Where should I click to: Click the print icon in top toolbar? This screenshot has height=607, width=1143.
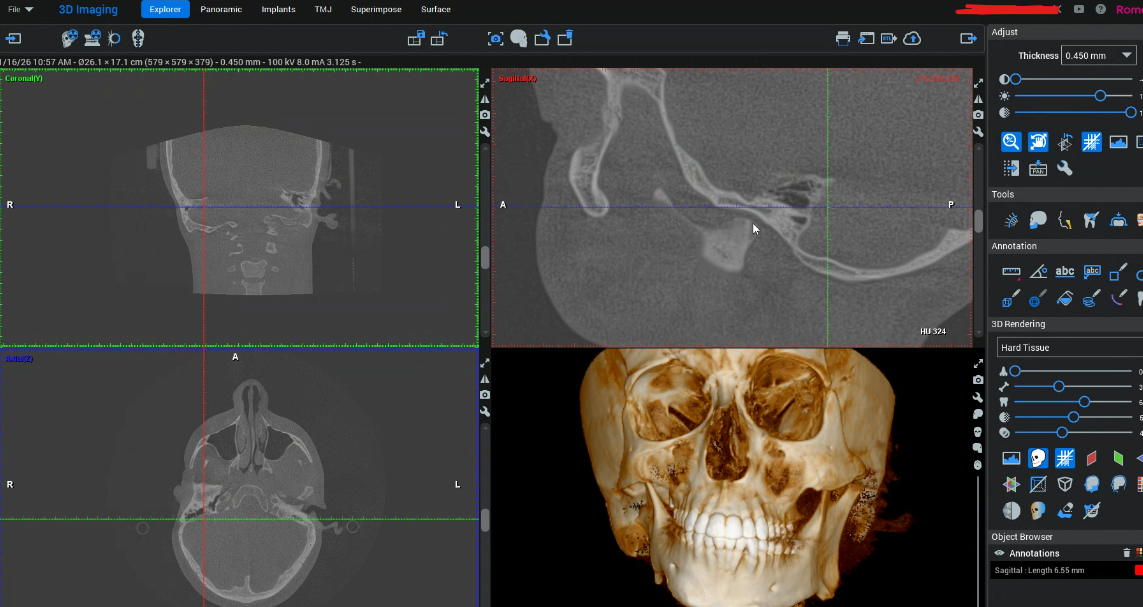(x=843, y=38)
